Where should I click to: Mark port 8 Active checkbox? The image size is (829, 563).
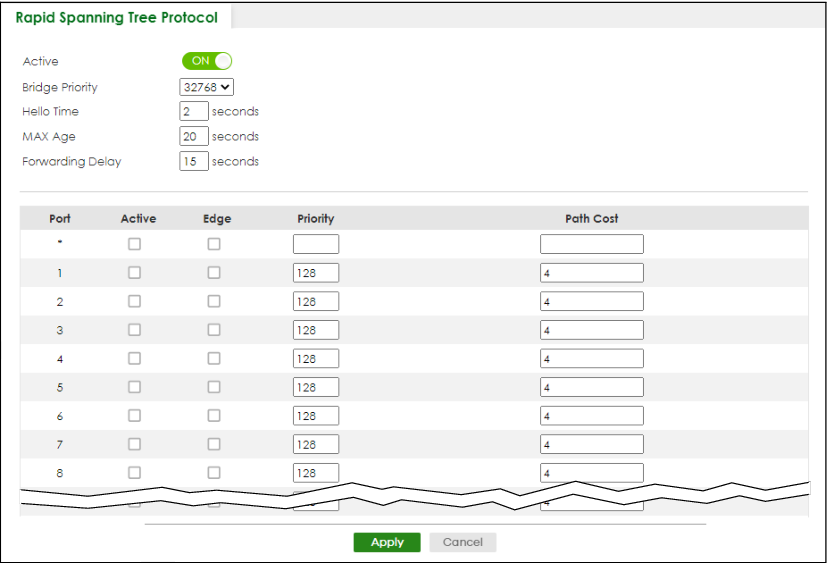point(134,472)
